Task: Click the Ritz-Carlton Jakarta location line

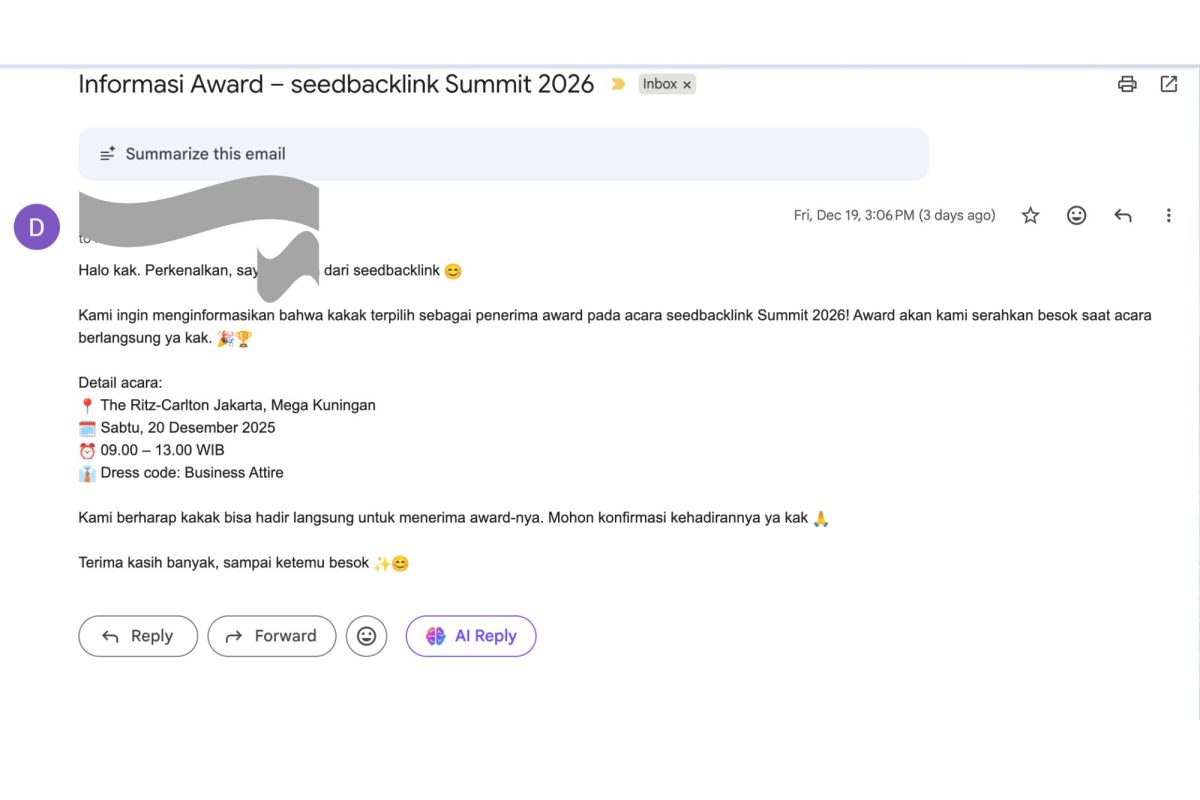Action: [x=238, y=405]
